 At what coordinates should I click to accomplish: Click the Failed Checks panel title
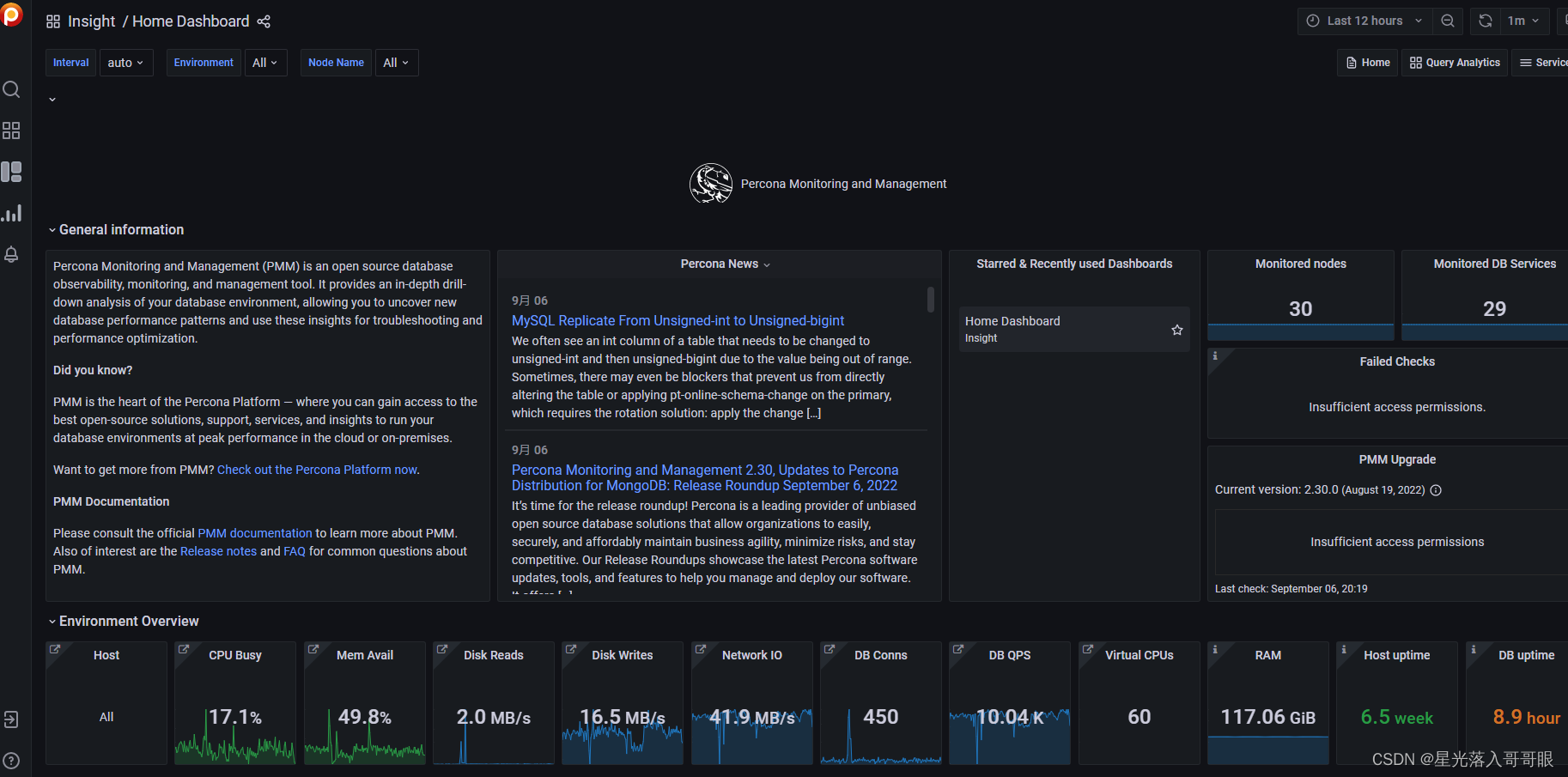[x=1397, y=361]
